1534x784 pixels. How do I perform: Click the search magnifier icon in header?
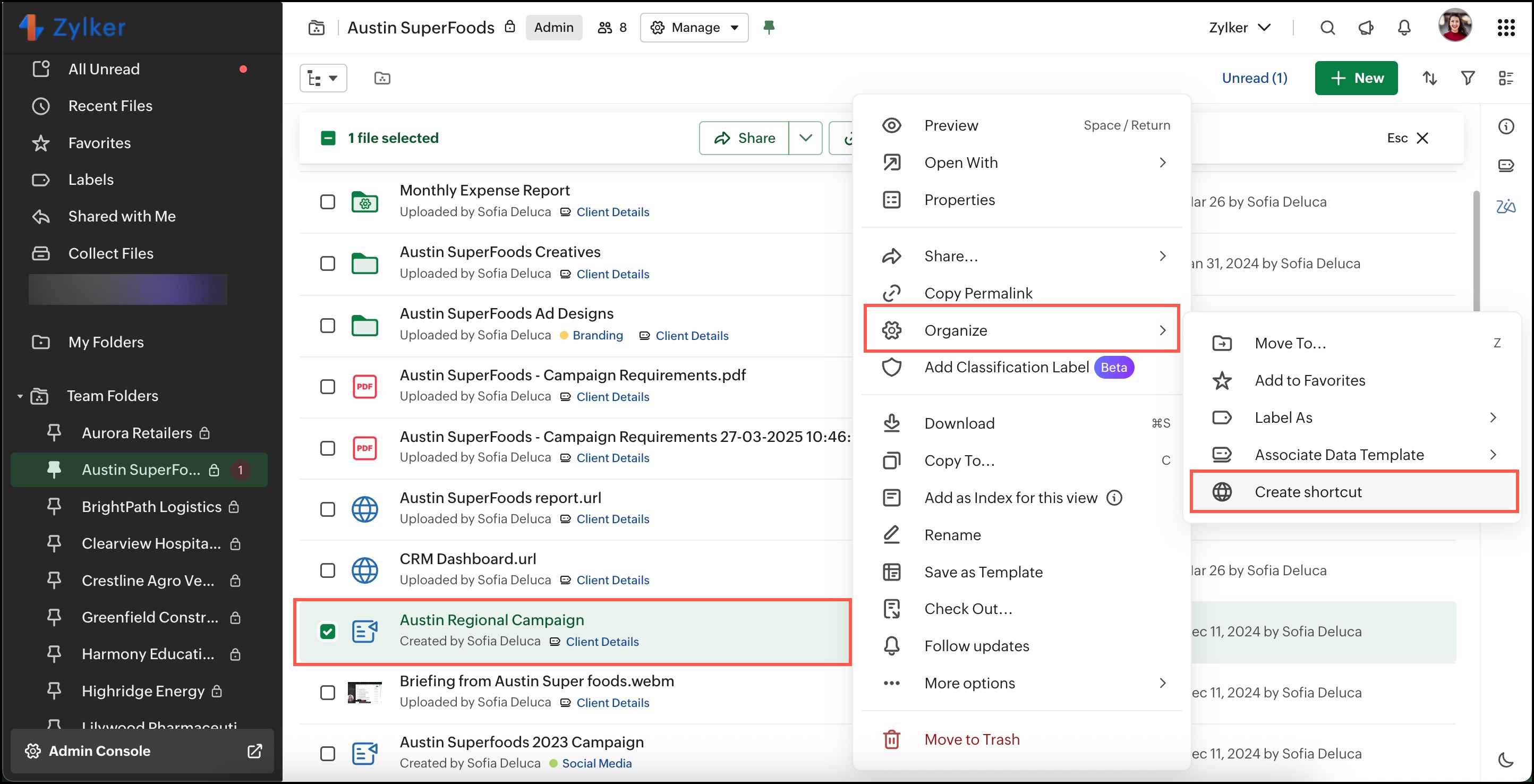[x=1327, y=28]
